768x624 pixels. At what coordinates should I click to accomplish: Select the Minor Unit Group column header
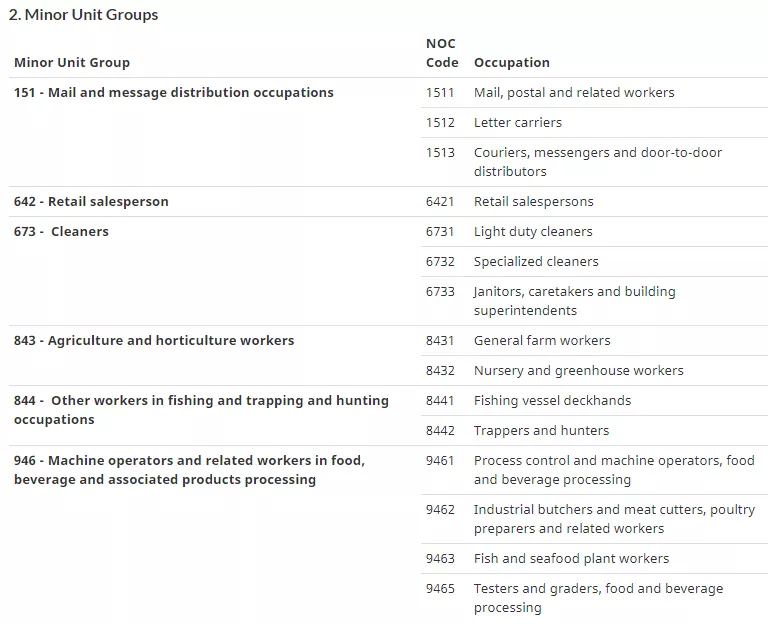click(72, 62)
